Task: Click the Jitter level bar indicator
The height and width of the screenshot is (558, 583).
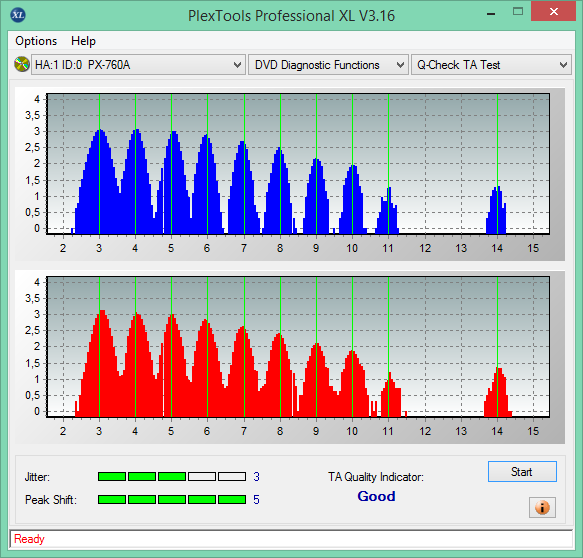Action: [172, 477]
